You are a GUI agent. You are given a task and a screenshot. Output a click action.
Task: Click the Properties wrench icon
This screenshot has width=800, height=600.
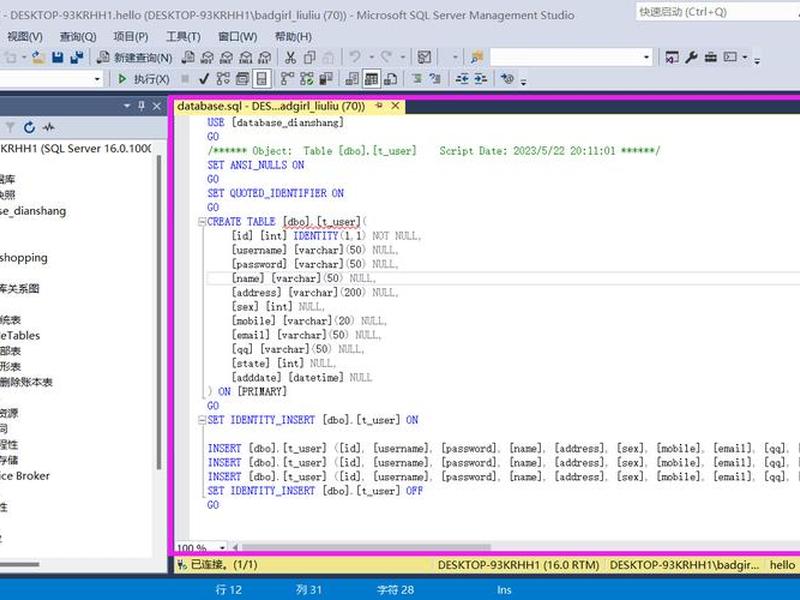691,57
